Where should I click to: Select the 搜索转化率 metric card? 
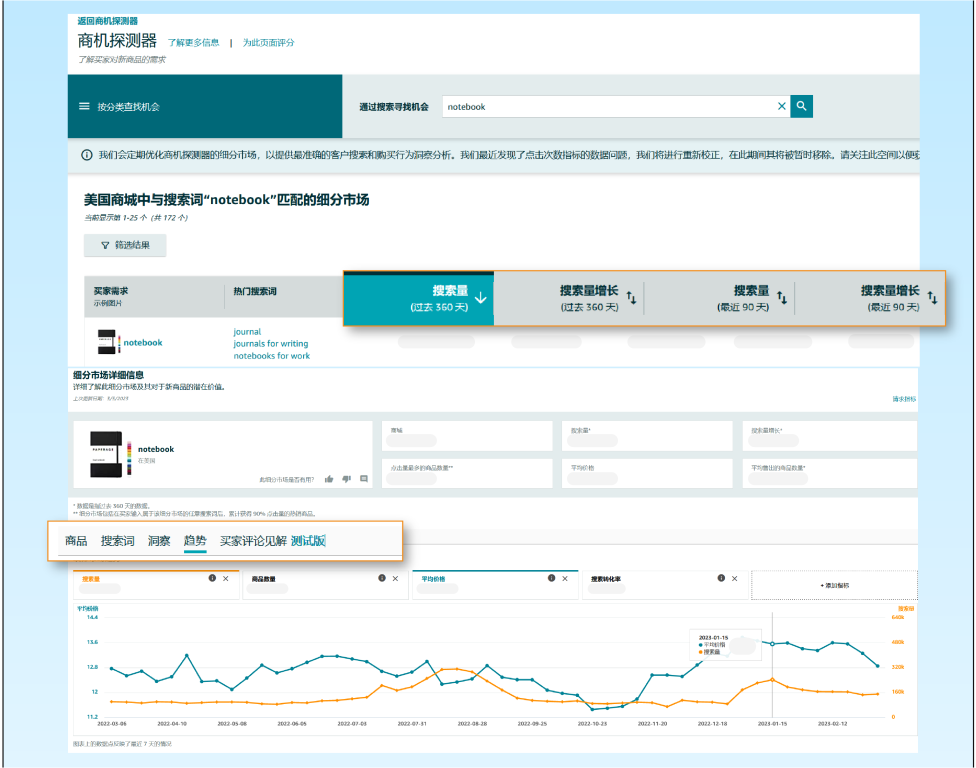665,585
